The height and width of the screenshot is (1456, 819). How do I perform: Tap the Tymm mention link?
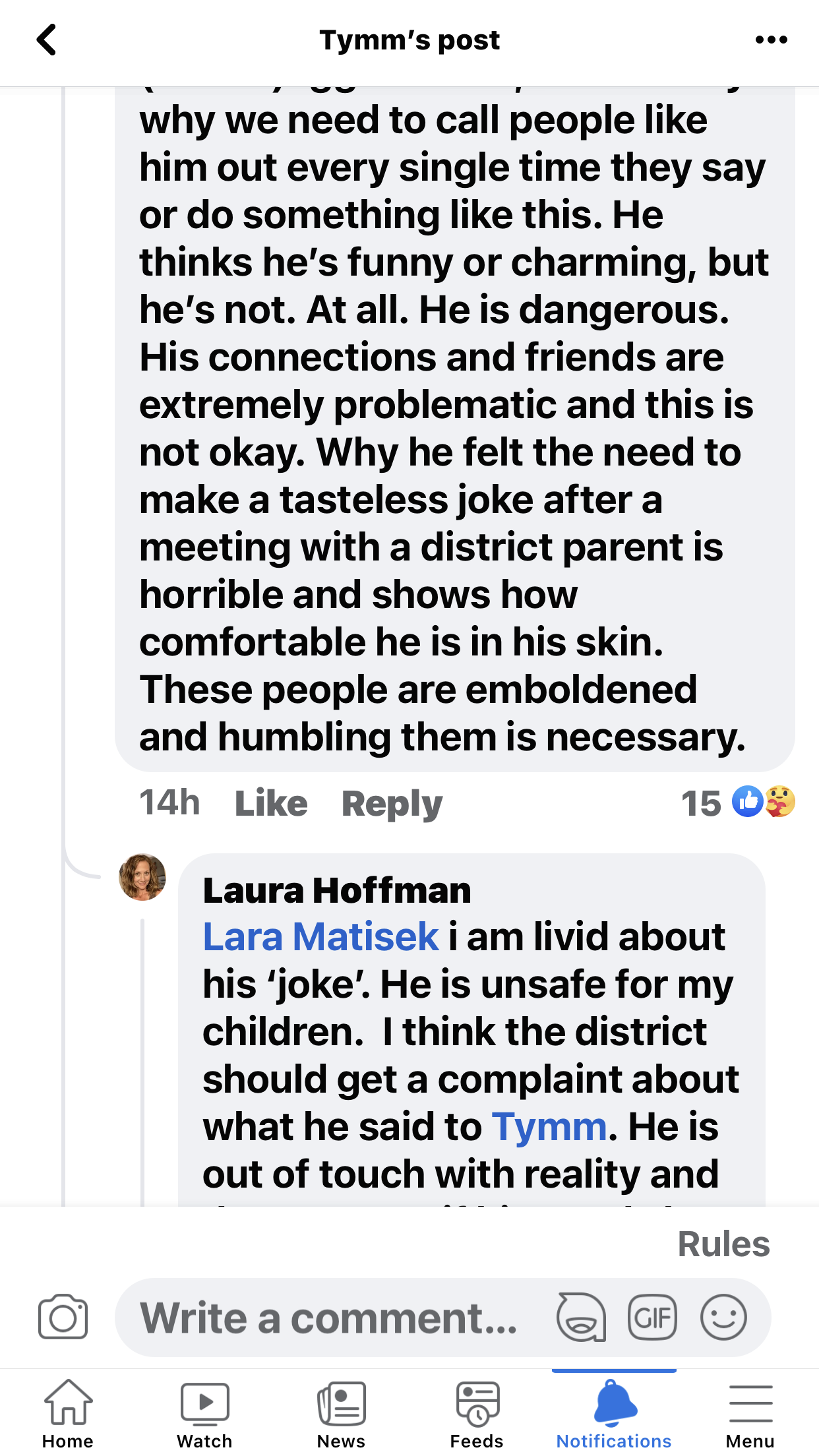549,1126
